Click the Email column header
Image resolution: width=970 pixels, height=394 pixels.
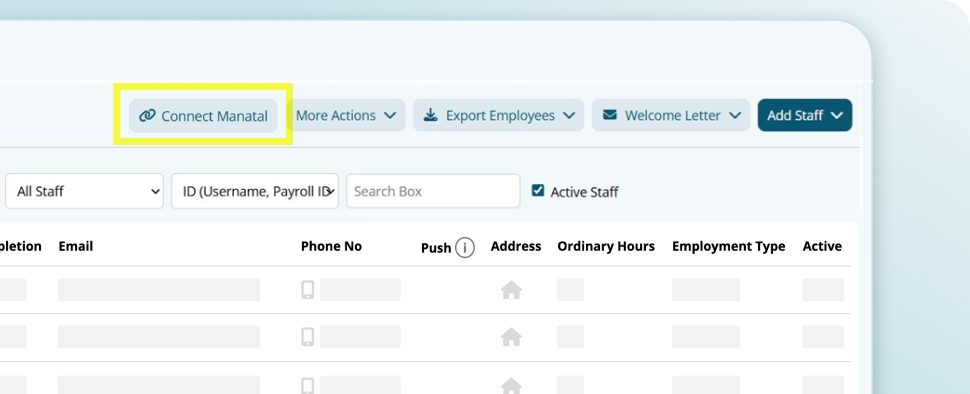coord(75,246)
